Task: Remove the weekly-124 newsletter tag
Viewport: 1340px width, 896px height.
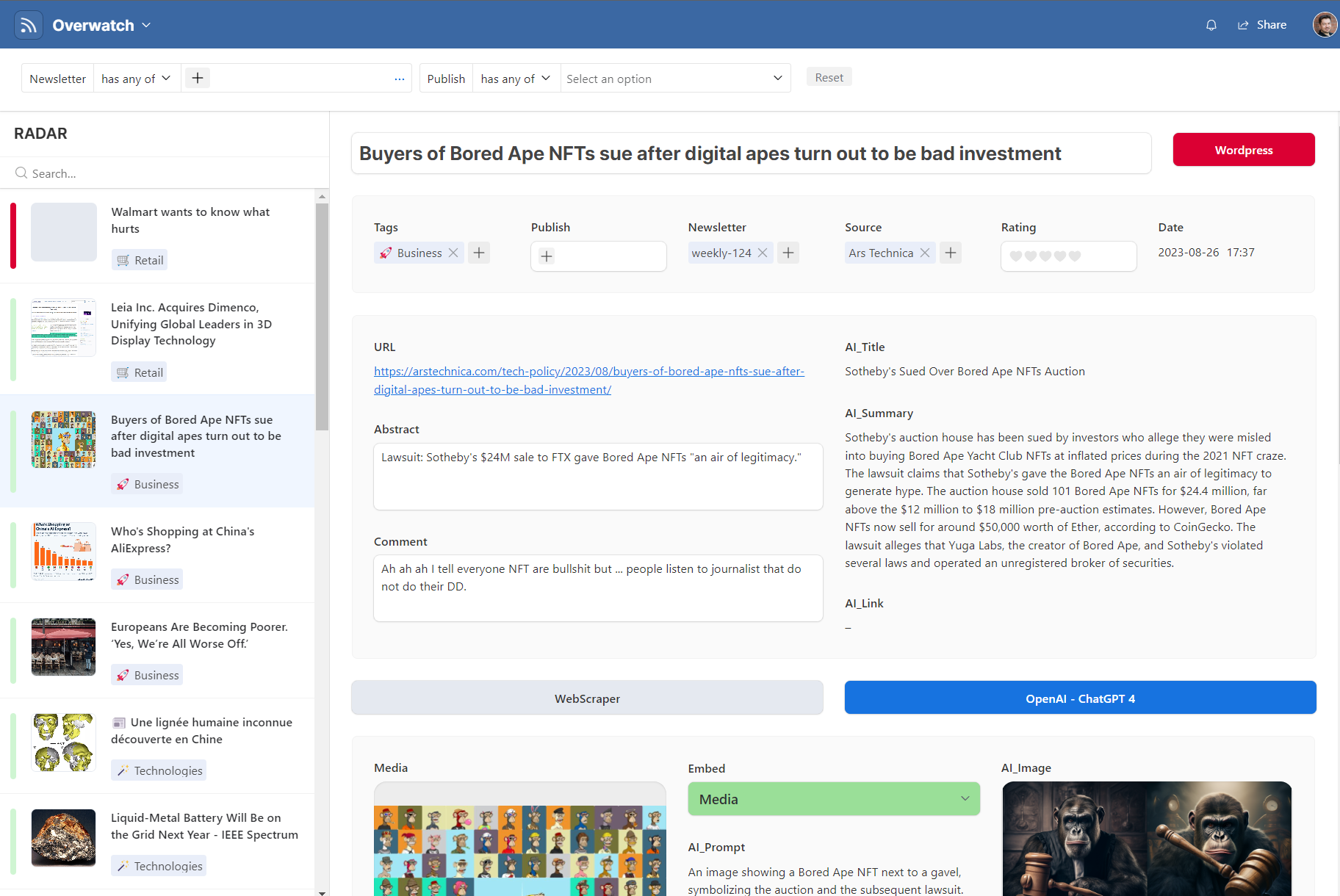Action: click(763, 253)
